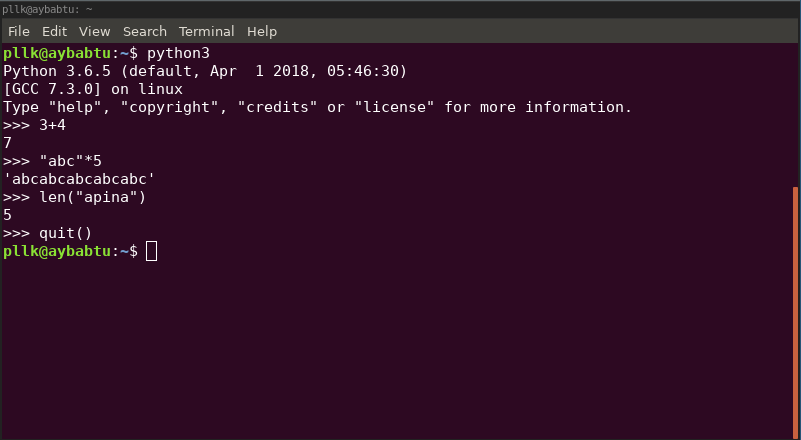Click the scrollbar track above the thumb
The width and height of the screenshot is (801, 440).
tap(796, 110)
